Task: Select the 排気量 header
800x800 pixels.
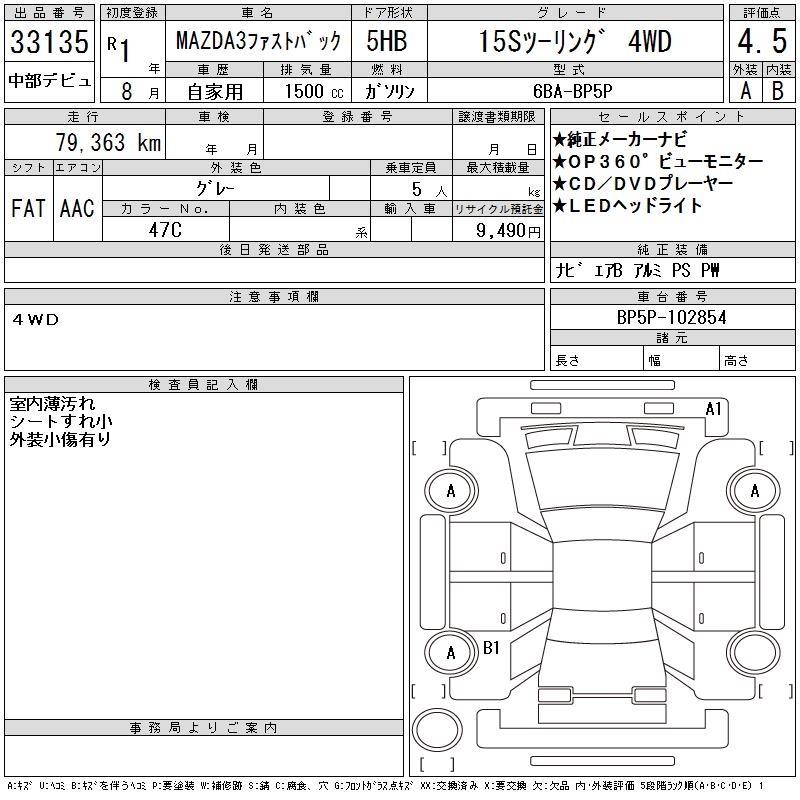Action: point(306,69)
